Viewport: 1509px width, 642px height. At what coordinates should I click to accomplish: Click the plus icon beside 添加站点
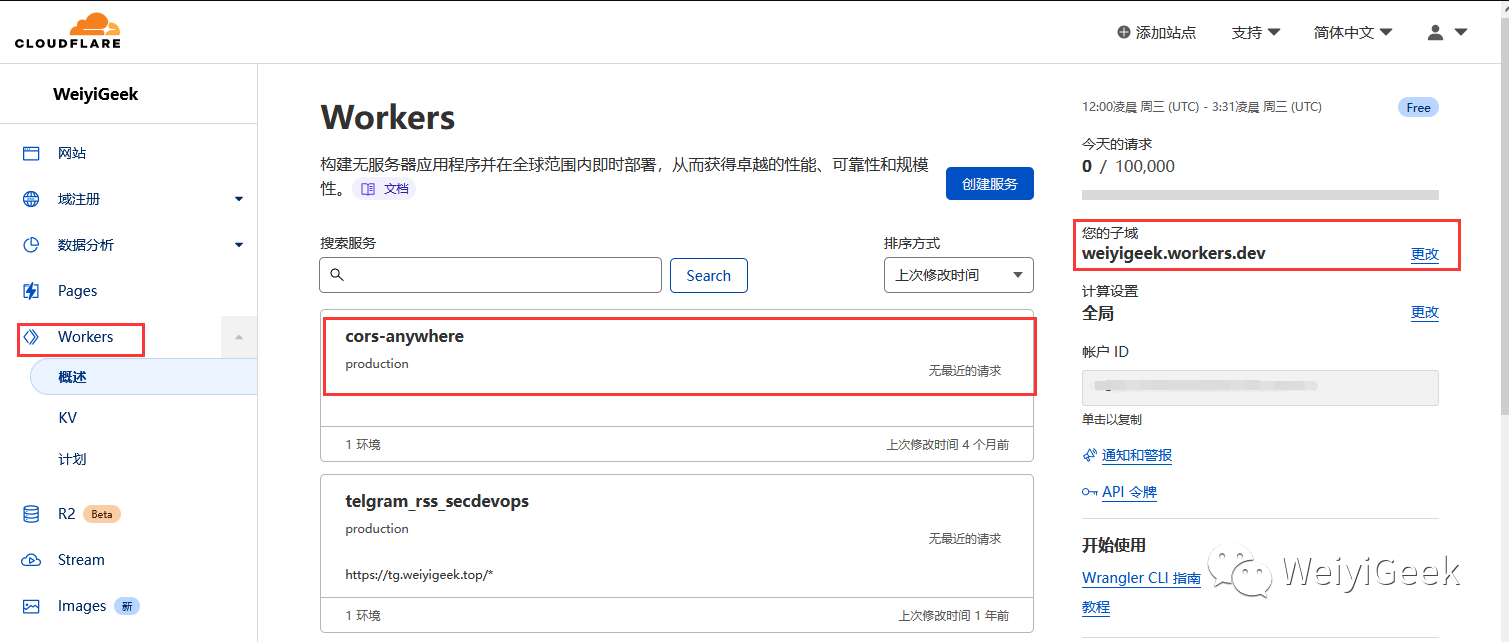point(1124,32)
